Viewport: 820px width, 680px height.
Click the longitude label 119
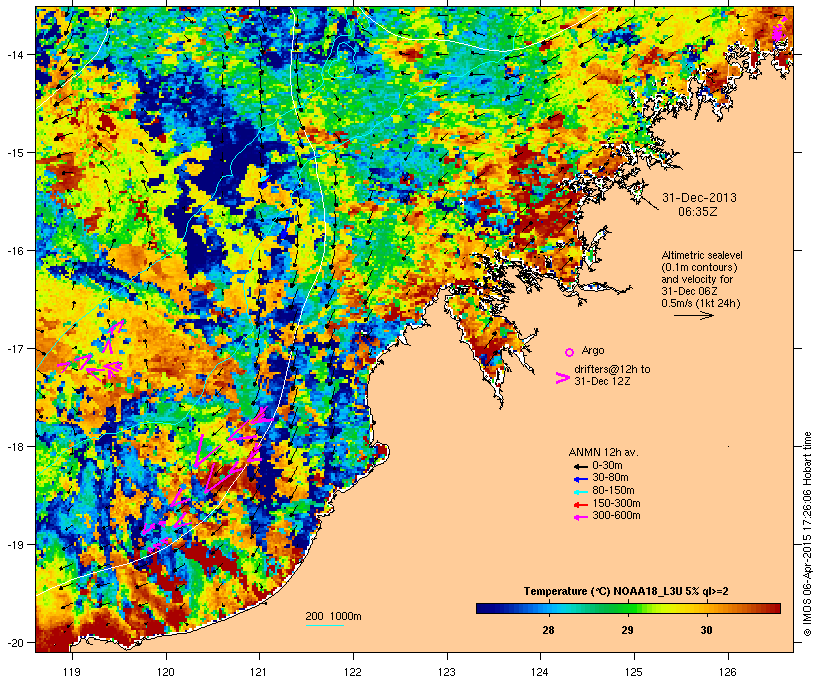[x=72, y=672]
